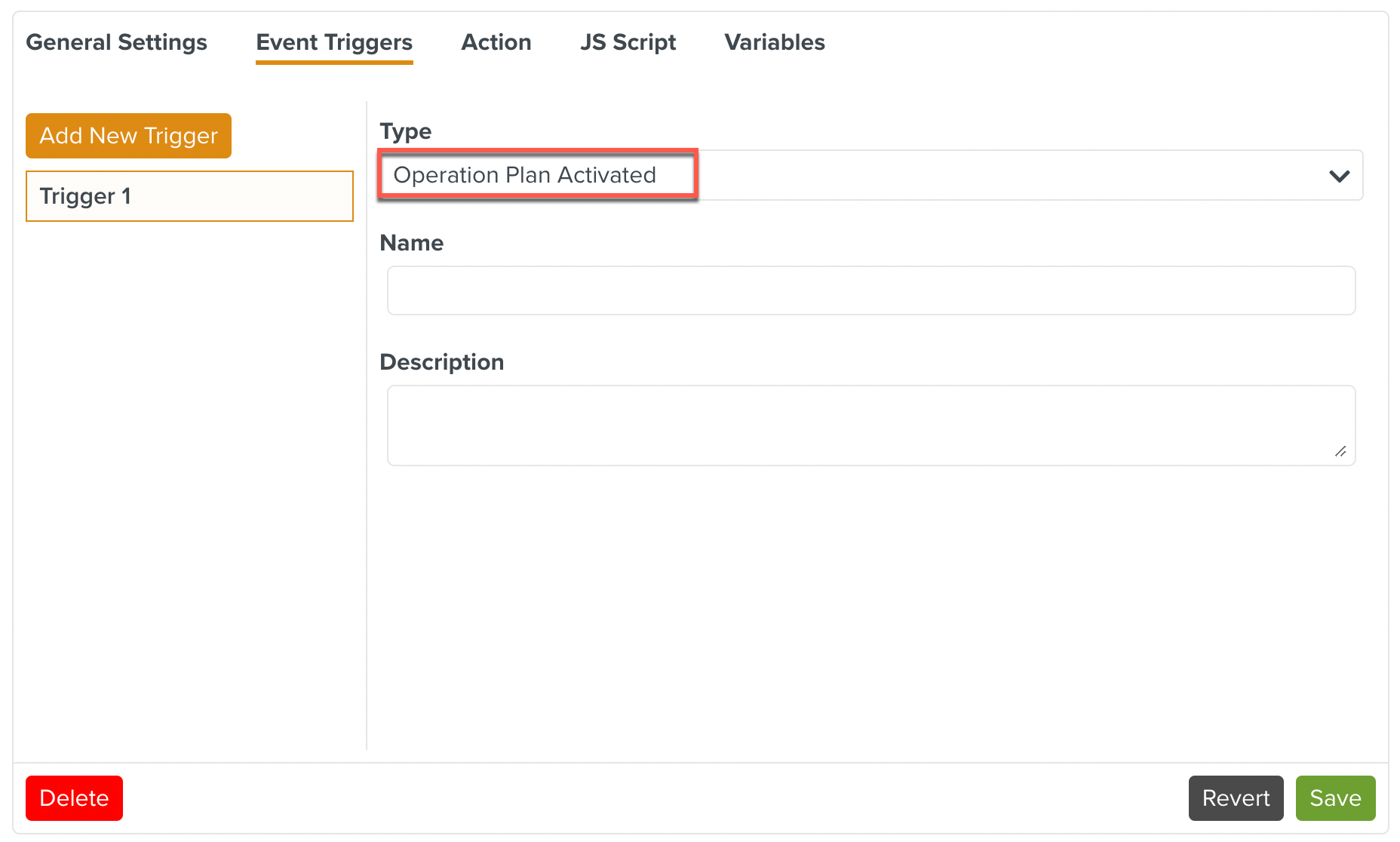Delete the current trigger
This screenshot has width=1400, height=842.
click(74, 798)
